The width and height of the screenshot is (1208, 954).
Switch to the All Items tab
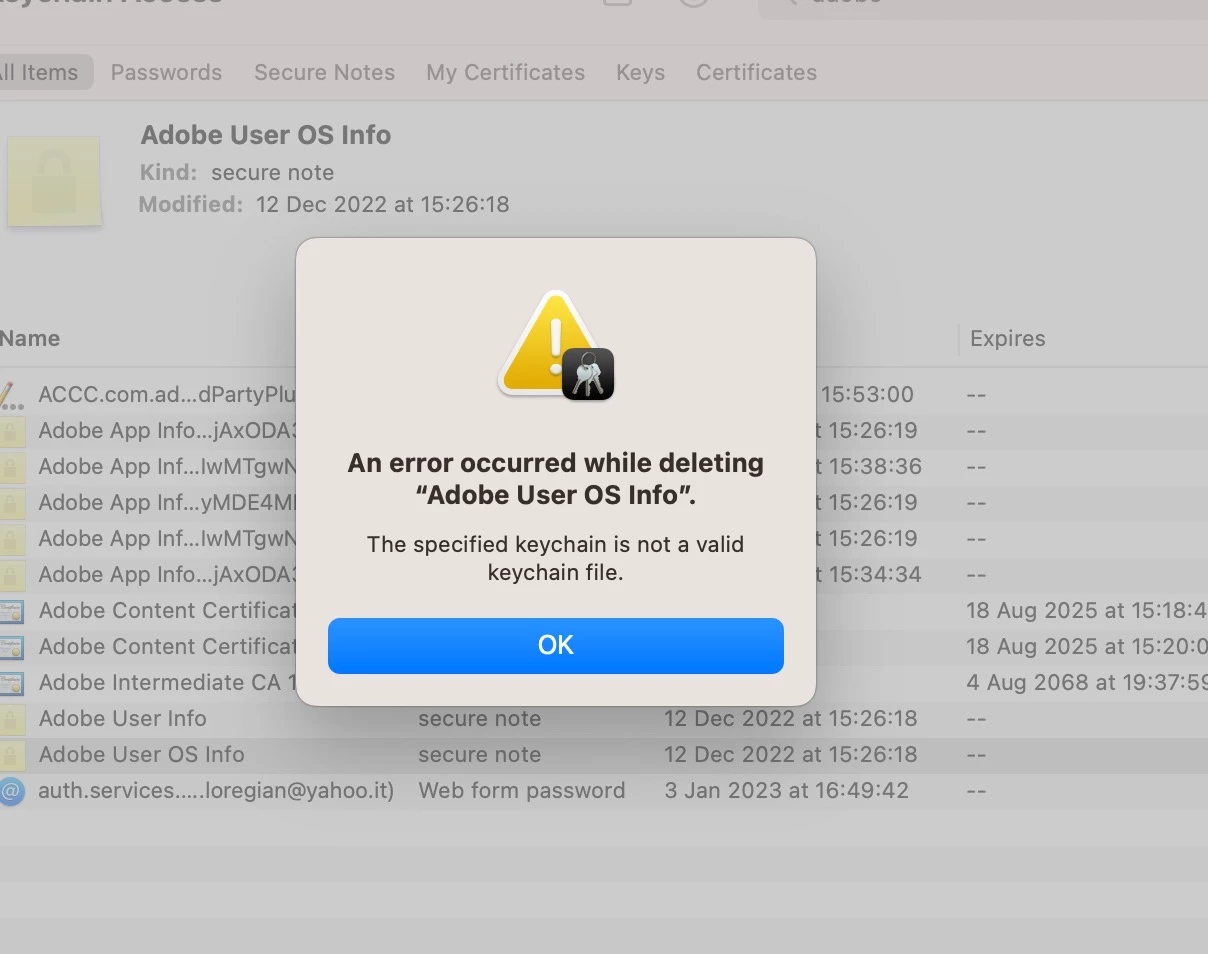39,72
